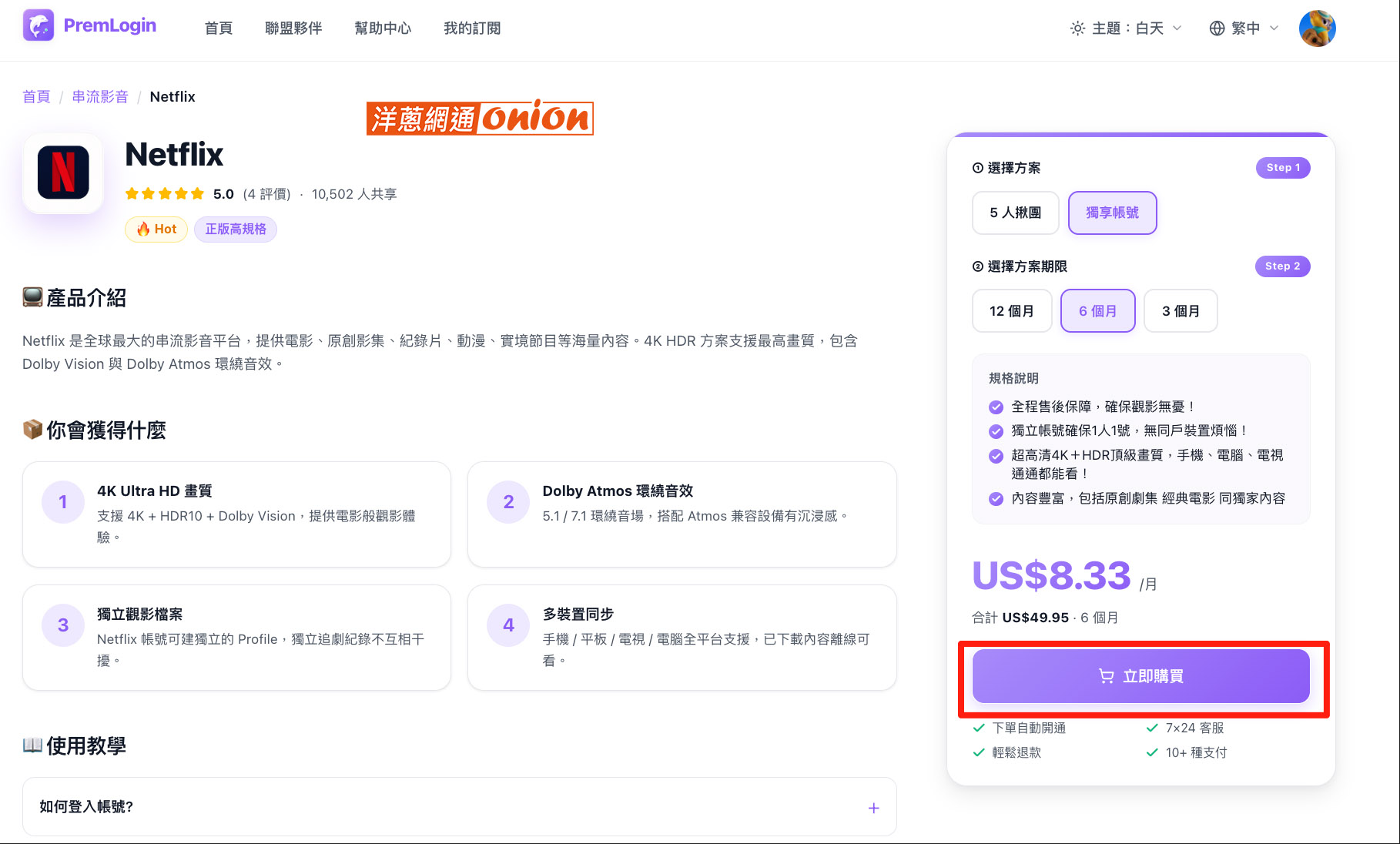Click the sun theme icon
The image size is (1400, 844).
point(1077,28)
